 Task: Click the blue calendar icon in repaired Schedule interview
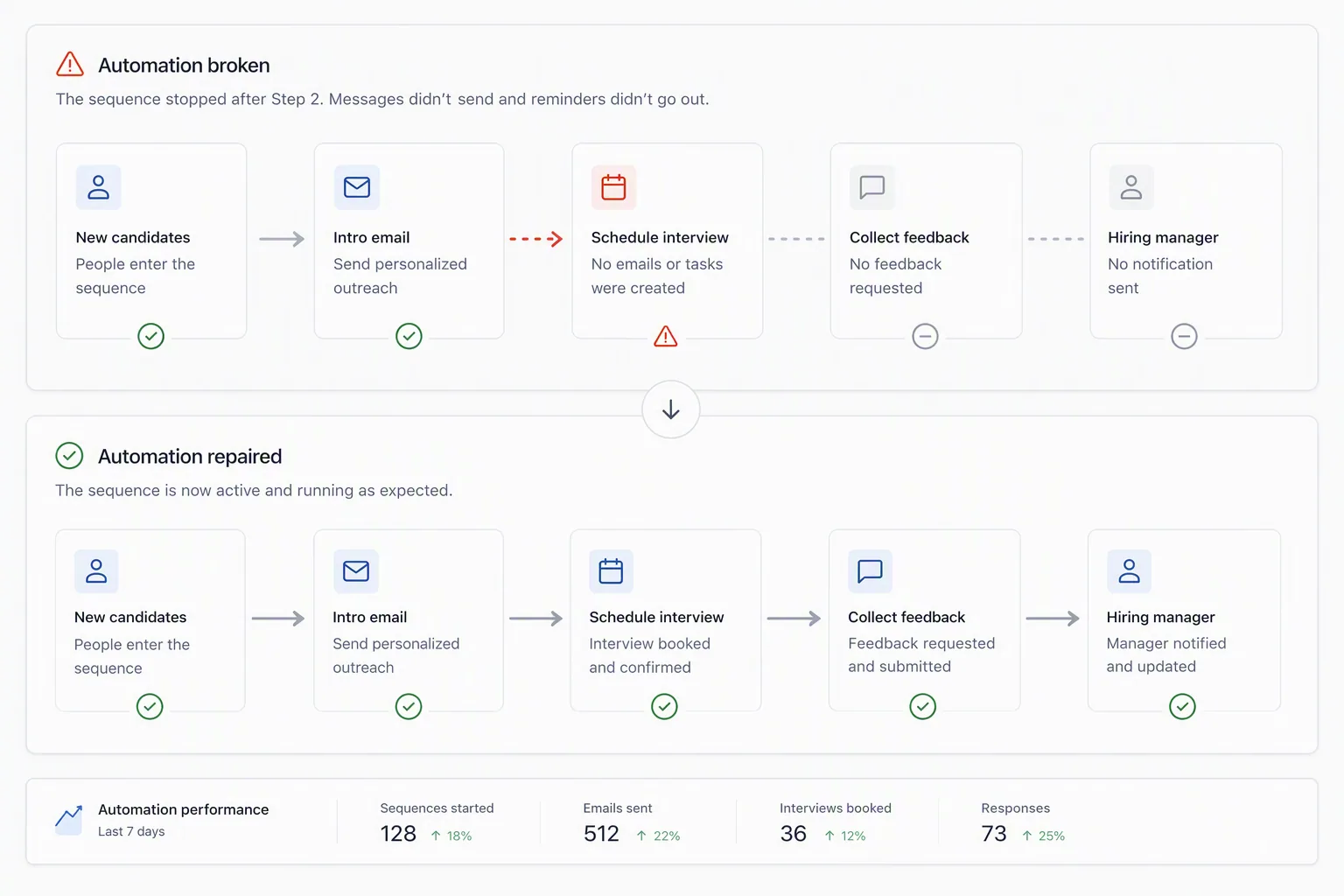coord(611,571)
